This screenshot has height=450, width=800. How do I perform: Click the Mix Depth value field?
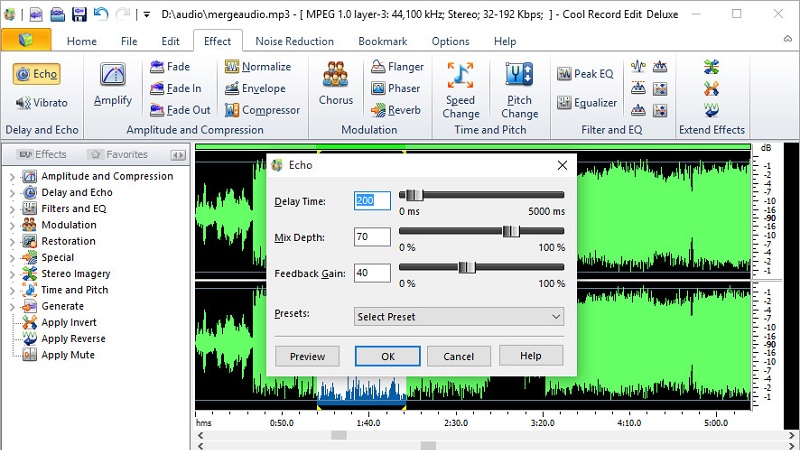[x=372, y=237]
